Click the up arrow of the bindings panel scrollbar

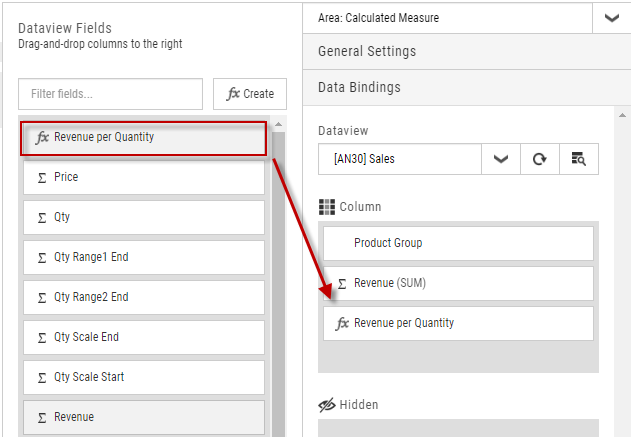(622, 115)
